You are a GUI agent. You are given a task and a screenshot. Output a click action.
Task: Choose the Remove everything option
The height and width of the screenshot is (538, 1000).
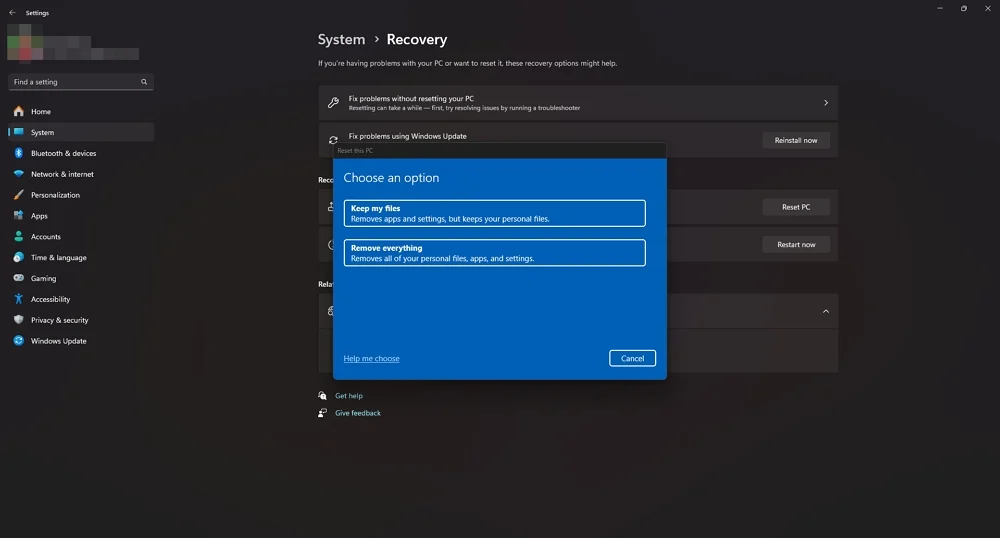494,253
